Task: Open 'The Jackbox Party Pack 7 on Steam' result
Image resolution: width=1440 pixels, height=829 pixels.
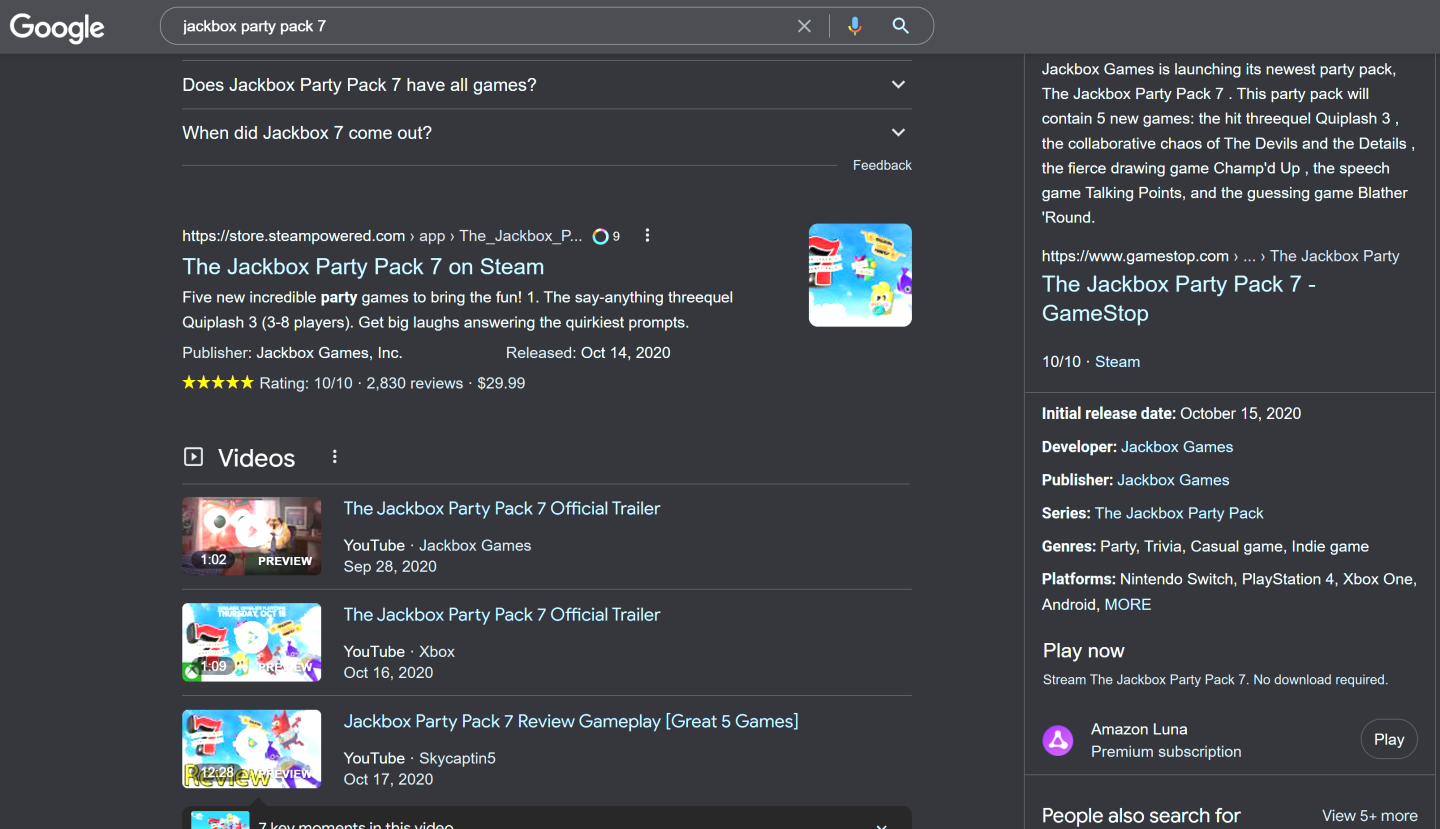Action: coord(362,266)
